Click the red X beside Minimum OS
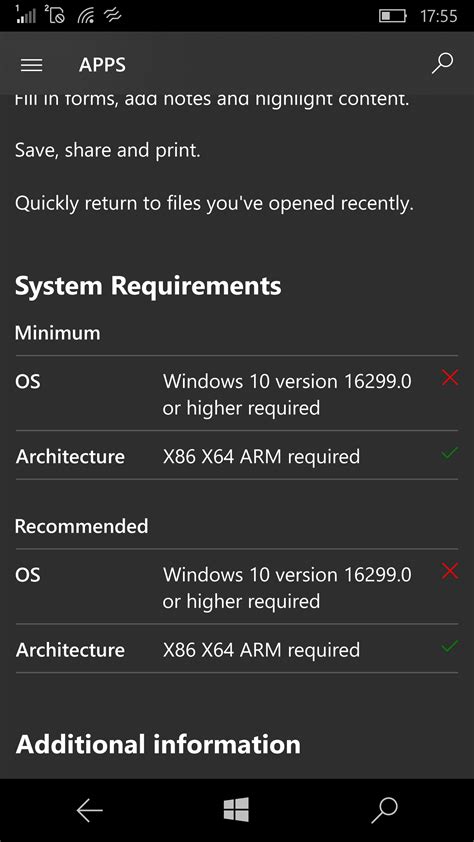Screen dimensions: 474x842 [x=450, y=379]
